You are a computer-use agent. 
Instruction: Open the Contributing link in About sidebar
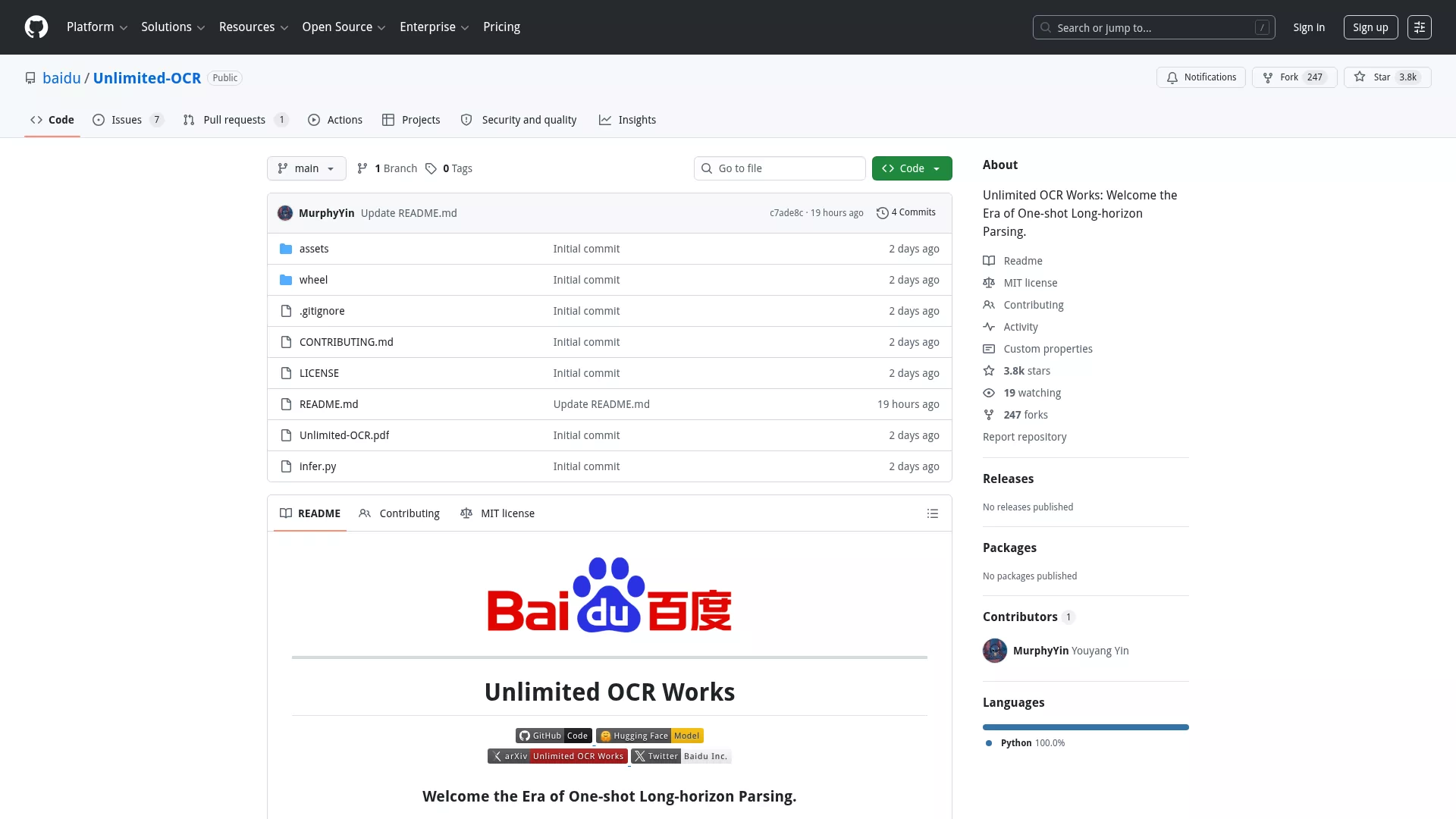[x=1034, y=305]
